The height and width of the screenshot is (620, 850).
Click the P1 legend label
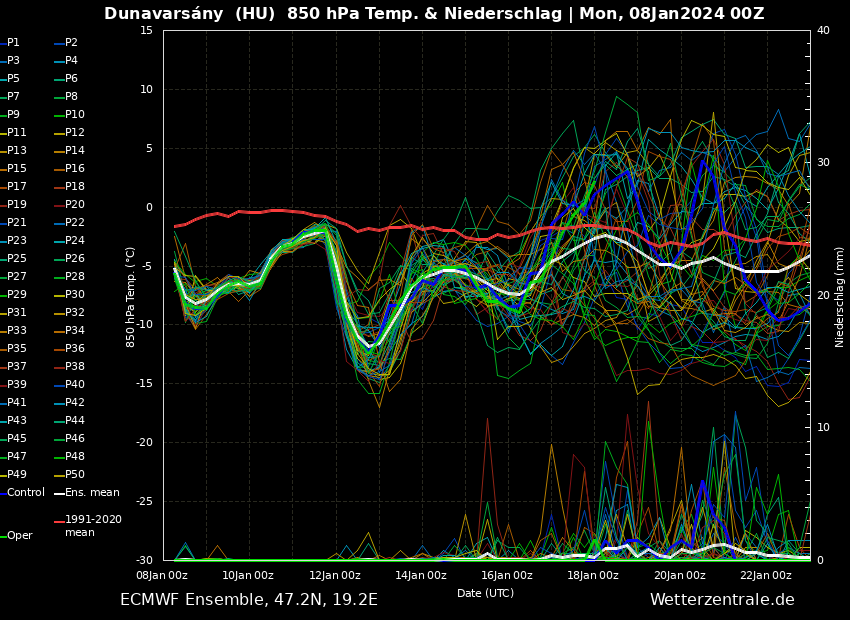click(x=13, y=43)
